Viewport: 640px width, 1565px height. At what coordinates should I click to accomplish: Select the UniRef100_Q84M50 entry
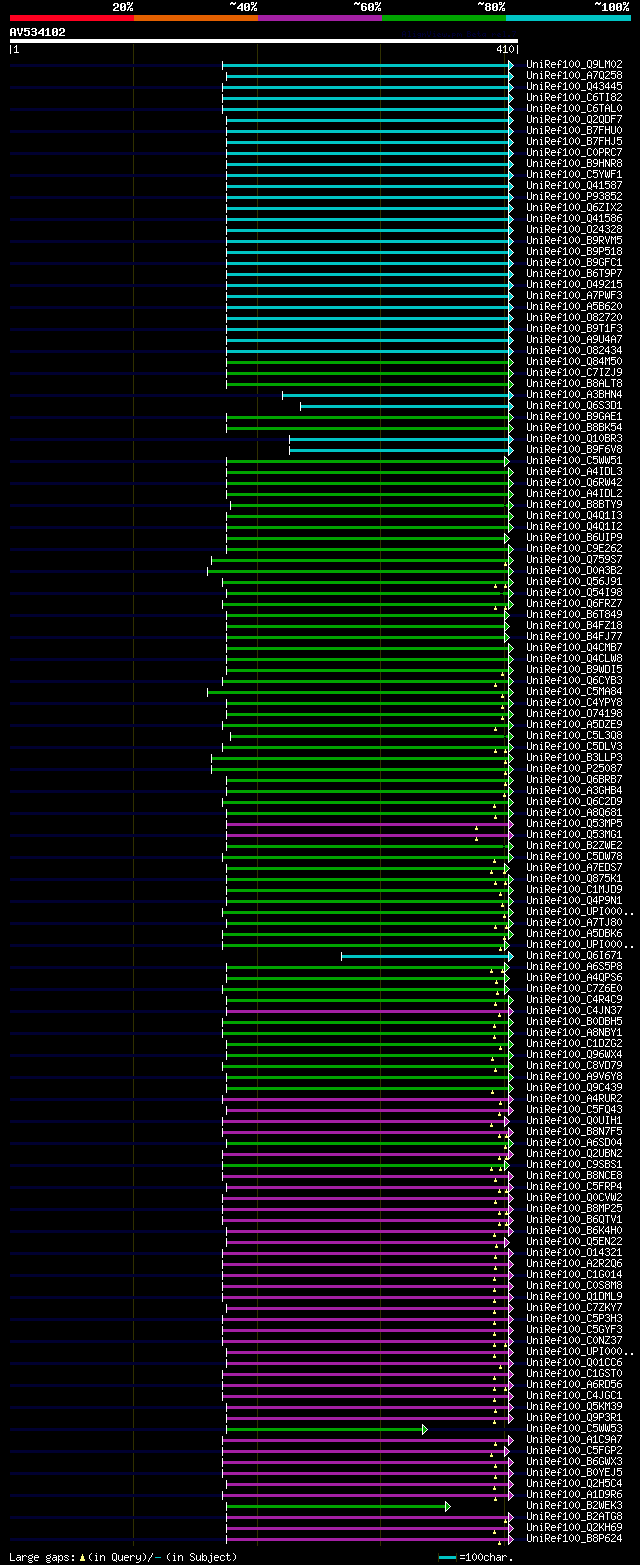point(574,361)
